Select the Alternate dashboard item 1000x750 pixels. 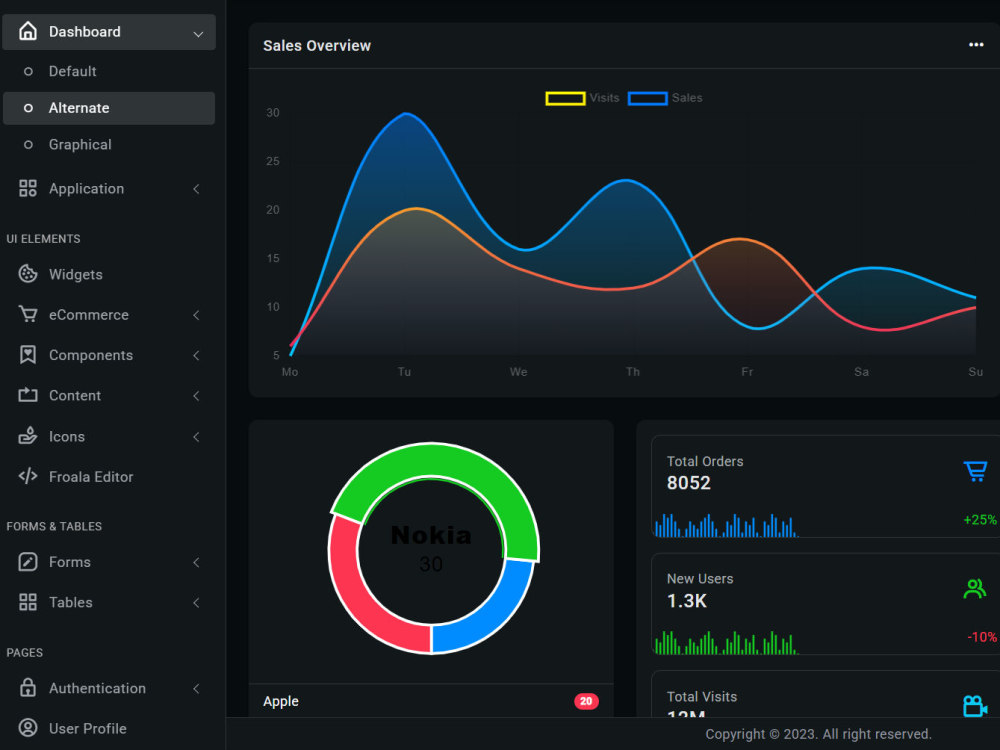109,108
